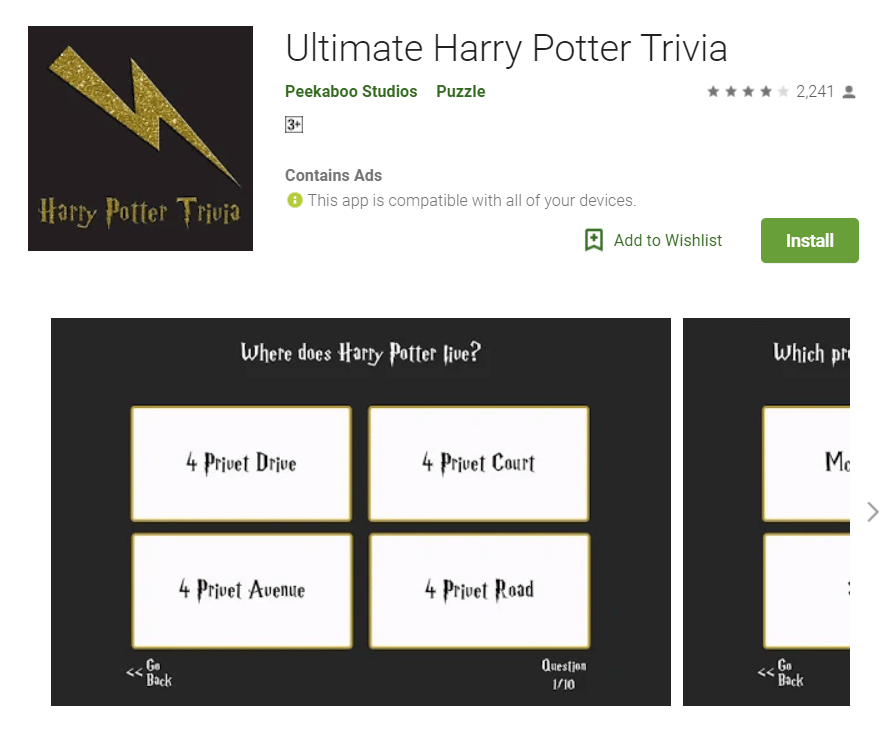Install the Ultimate Harry Potter Trivia app
Viewport: 890px width, 747px height.
point(809,240)
